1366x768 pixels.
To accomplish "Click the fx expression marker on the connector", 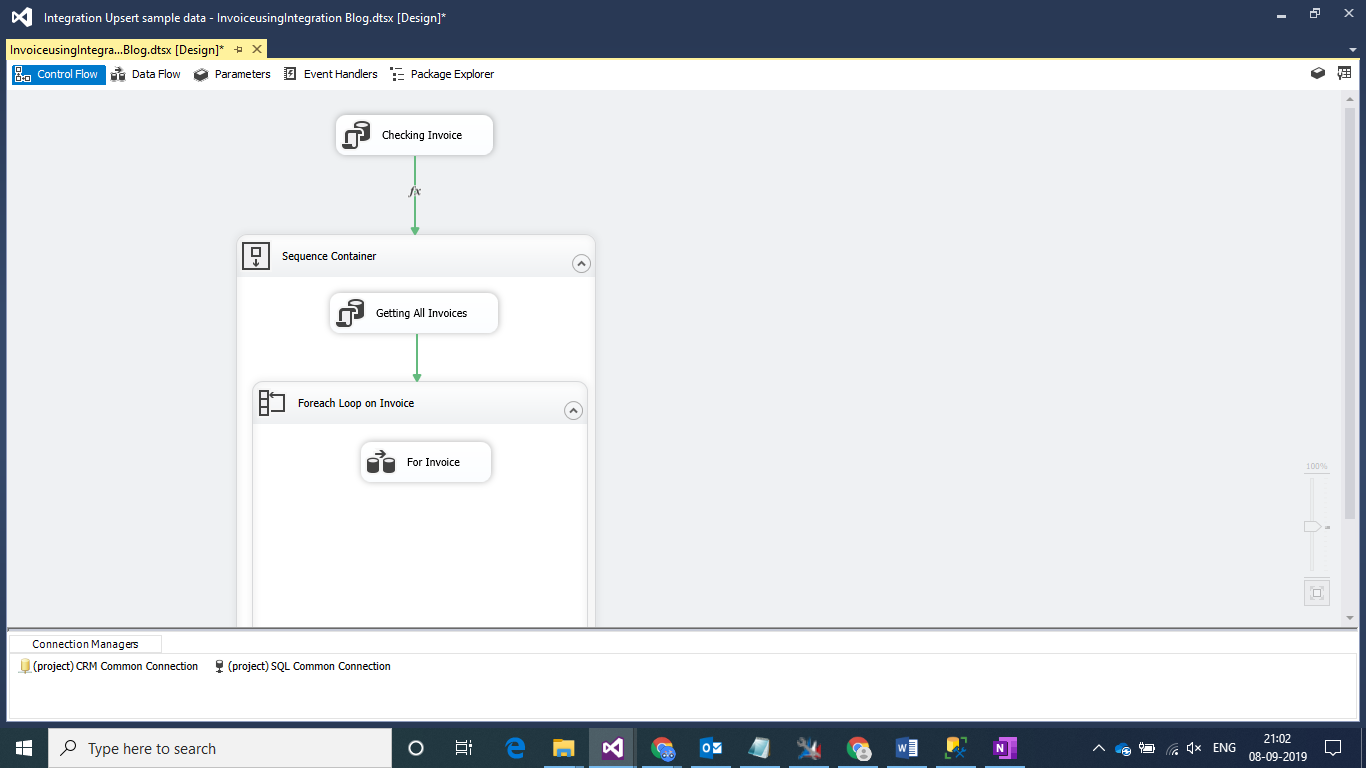I will 415,191.
